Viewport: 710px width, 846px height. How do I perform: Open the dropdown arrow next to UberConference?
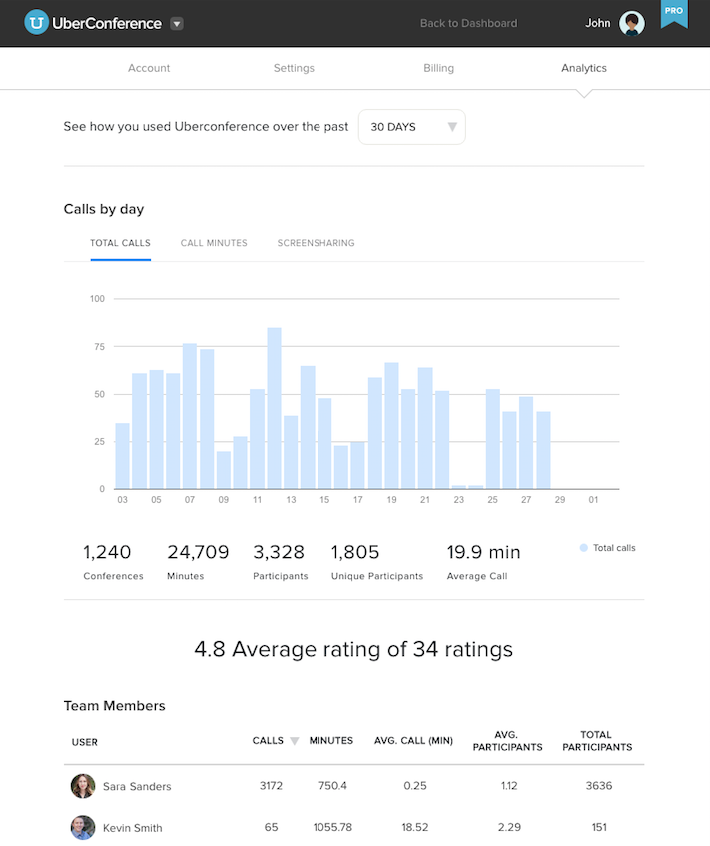[x=177, y=24]
